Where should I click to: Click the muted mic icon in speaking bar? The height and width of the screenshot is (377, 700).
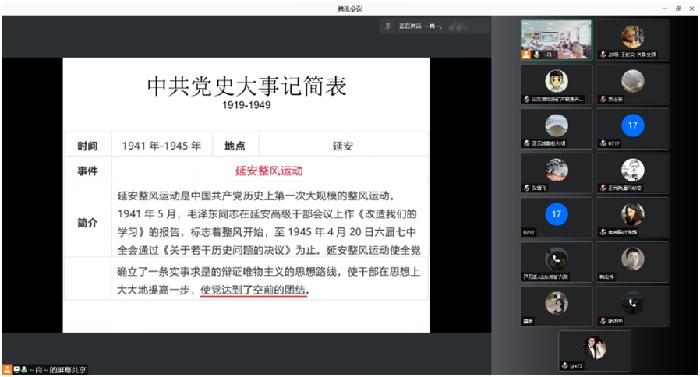point(388,26)
